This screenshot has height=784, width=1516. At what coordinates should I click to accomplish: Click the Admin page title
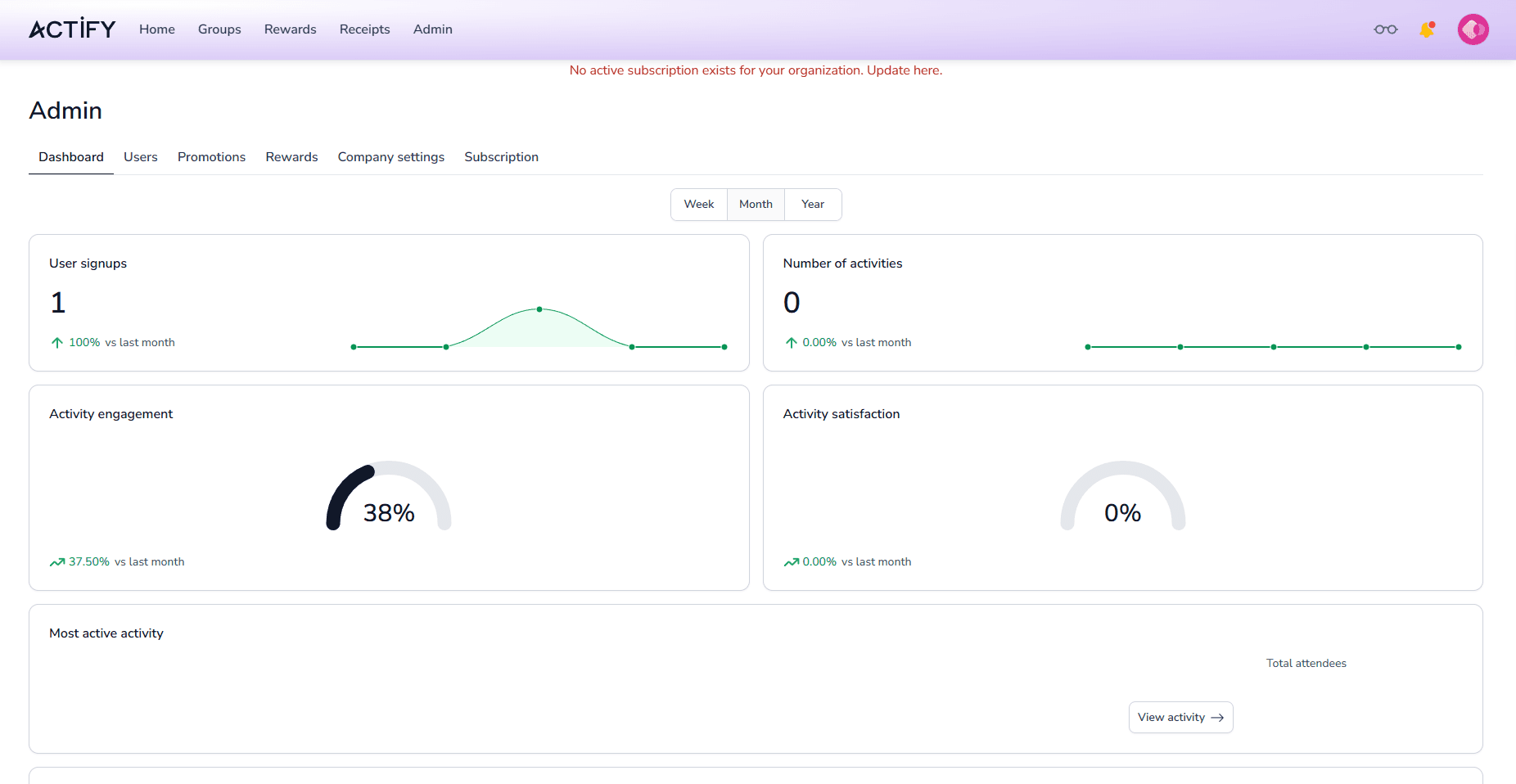tap(65, 110)
